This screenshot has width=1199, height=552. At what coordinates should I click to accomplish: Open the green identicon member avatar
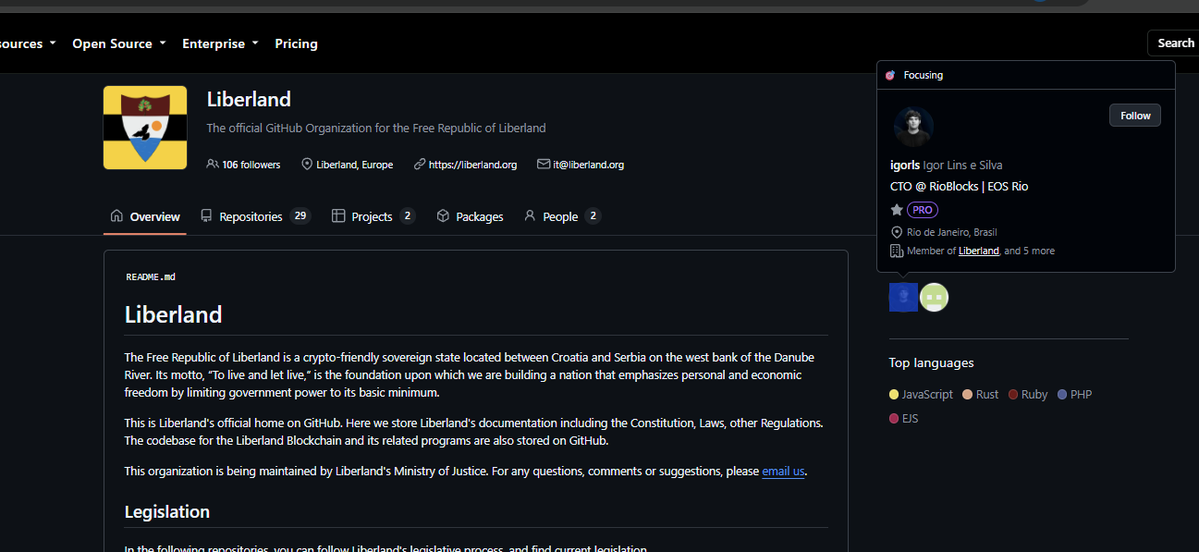[x=934, y=297]
